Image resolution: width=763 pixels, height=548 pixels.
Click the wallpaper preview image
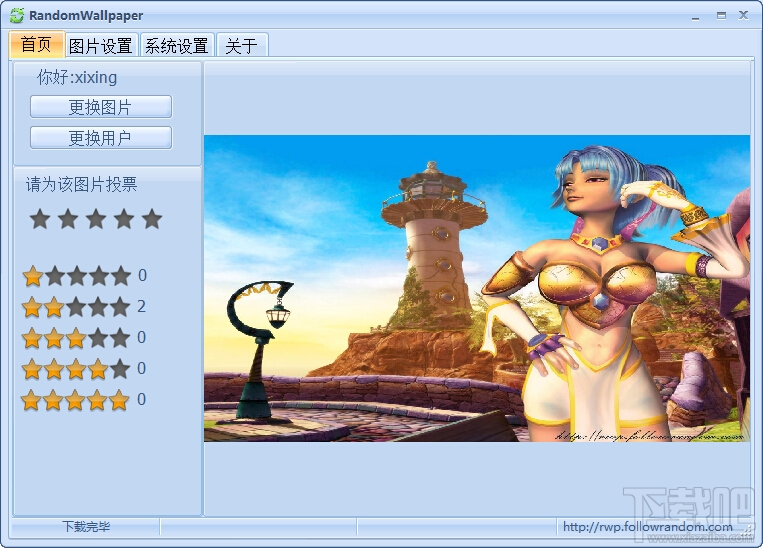477,289
